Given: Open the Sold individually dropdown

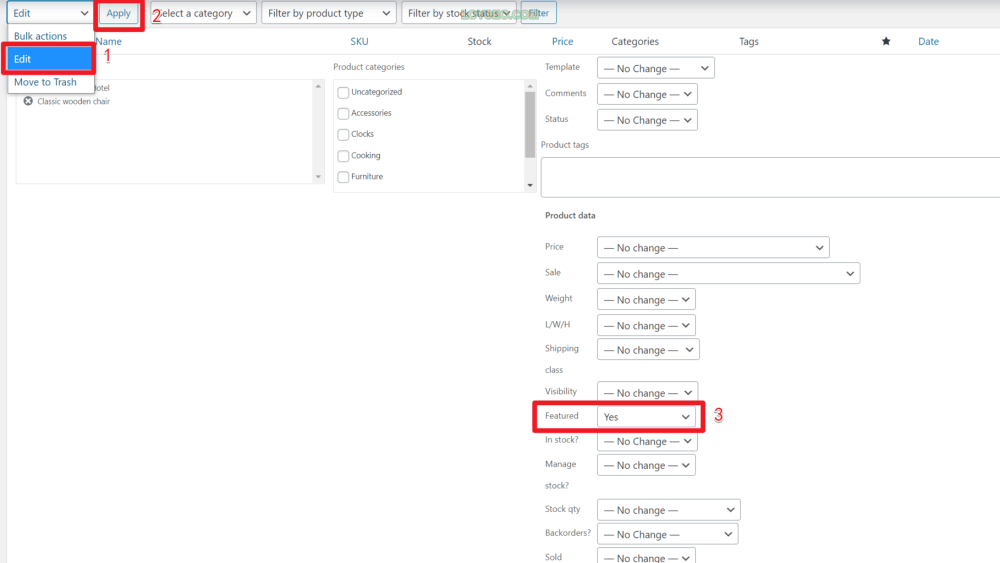Looking at the screenshot, I should coord(646,556).
